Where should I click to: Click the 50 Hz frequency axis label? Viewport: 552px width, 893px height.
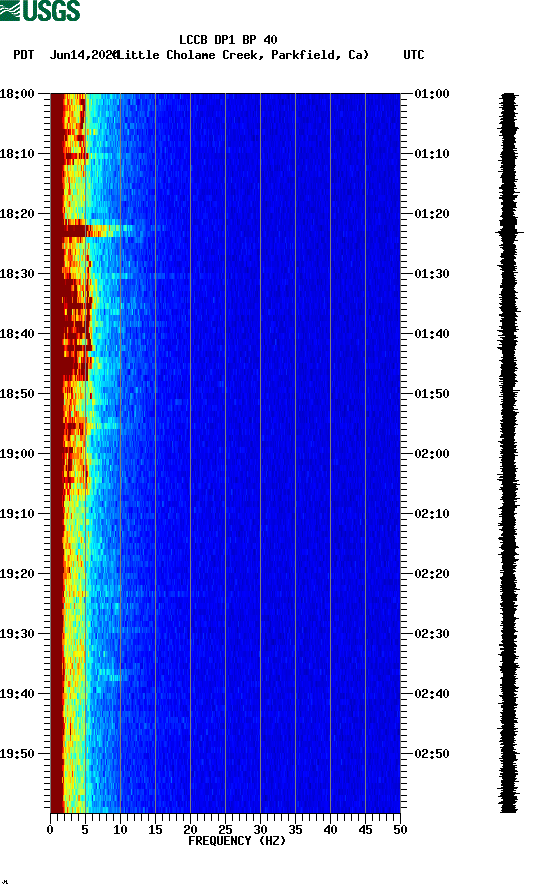point(400,830)
